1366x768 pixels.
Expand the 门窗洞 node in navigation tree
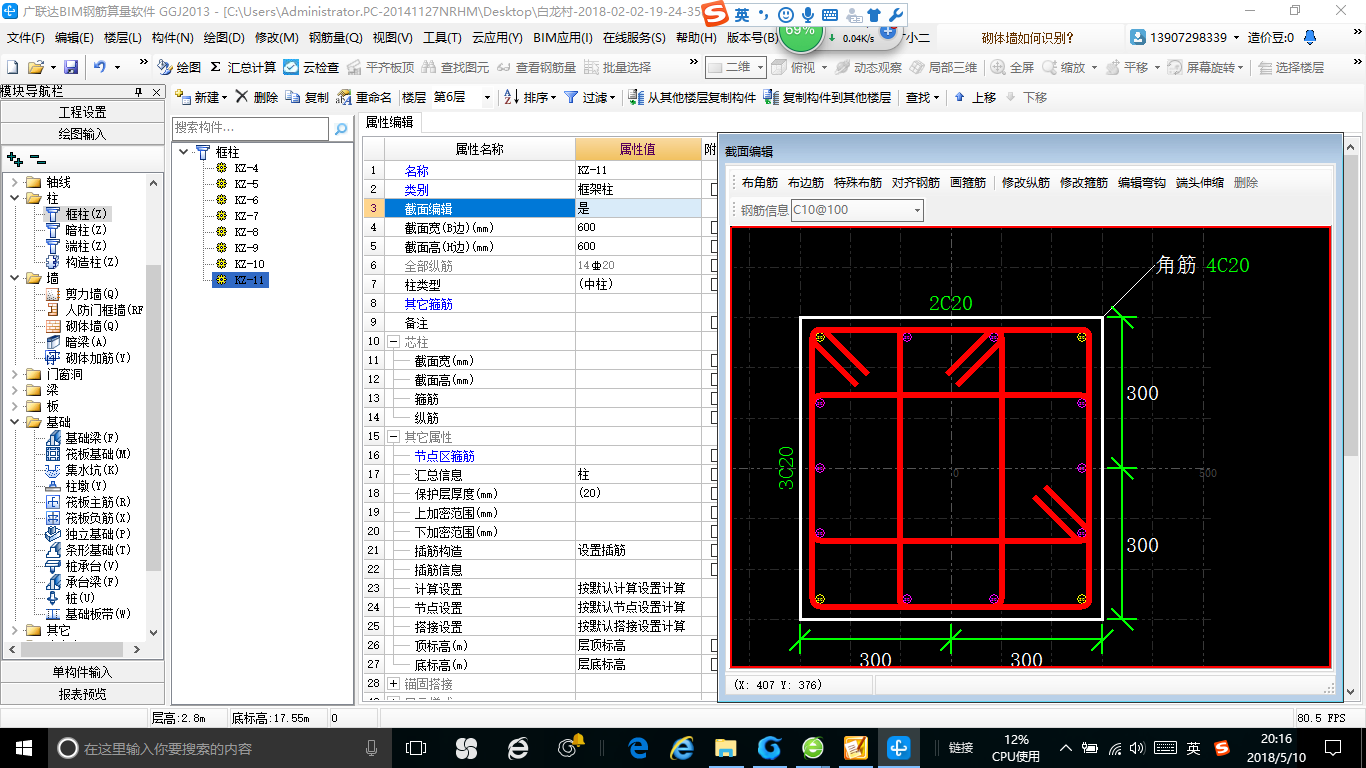15,374
